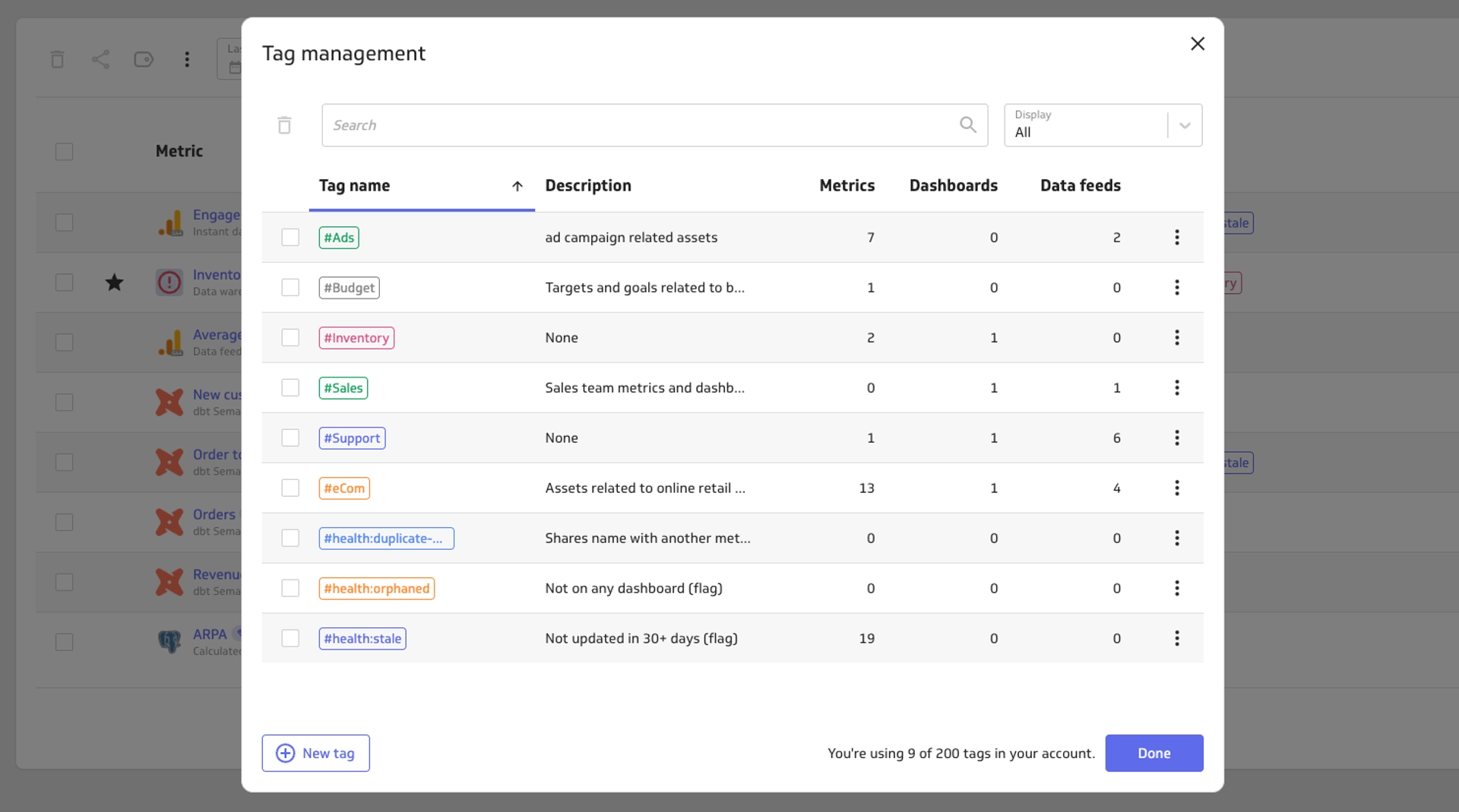Click the delete icon beside the tag search bar

(285, 125)
